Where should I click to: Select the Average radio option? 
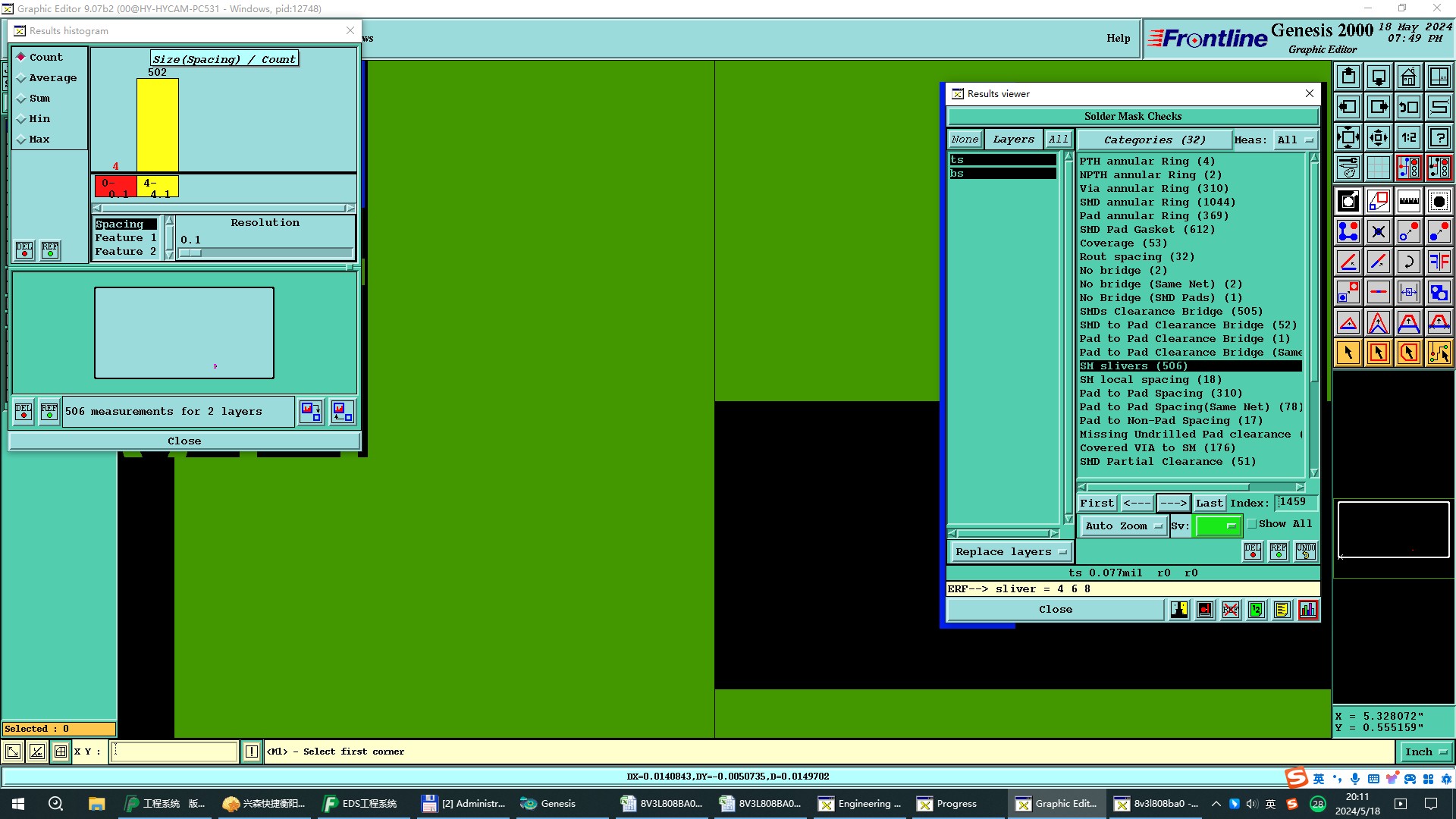(x=48, y=78)
